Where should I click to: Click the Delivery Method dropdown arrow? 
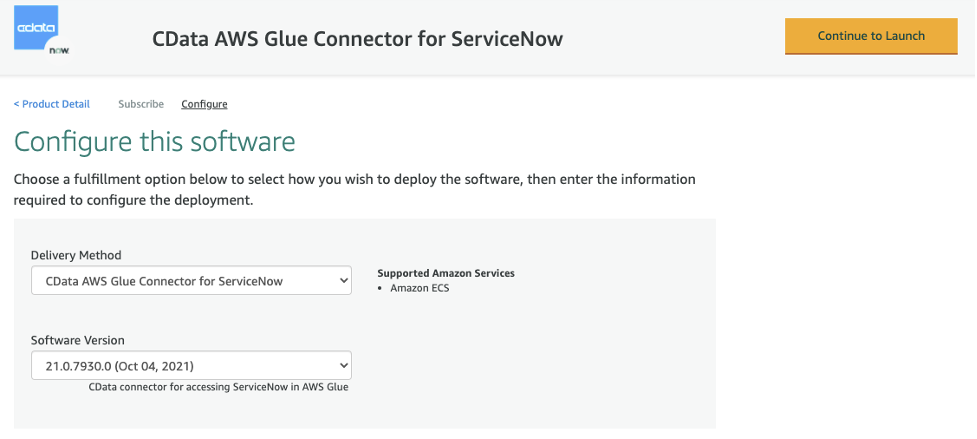click(x=343, y=281)
